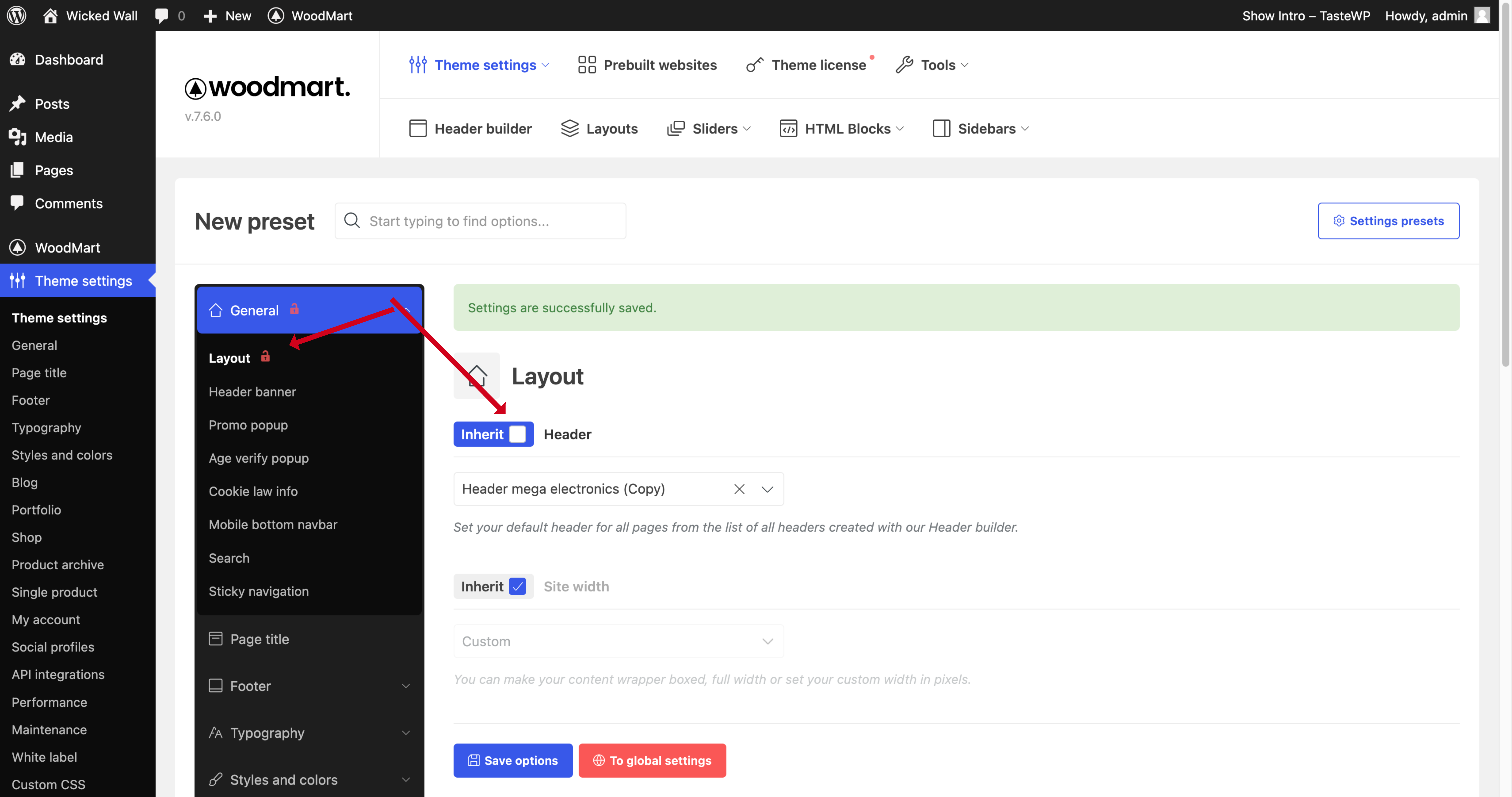Expand the HTML Blocks dropdown menu

900,129
